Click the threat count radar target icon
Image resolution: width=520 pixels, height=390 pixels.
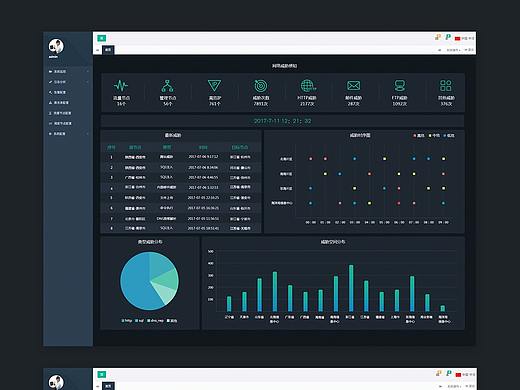[261, 86]
